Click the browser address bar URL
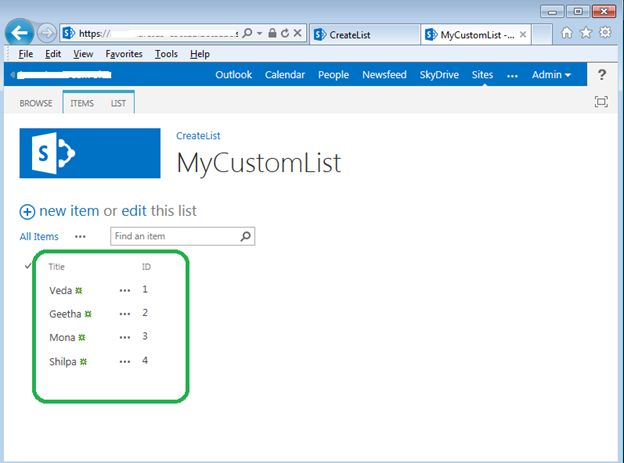 click(158, 33)
